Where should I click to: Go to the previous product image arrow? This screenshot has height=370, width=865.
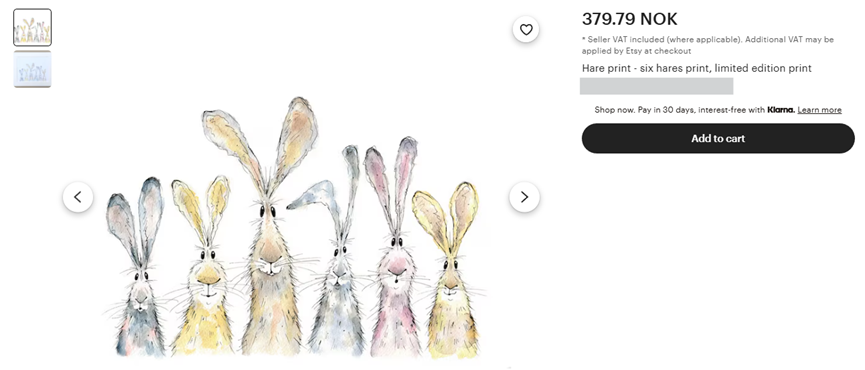(x=78, y=197)
